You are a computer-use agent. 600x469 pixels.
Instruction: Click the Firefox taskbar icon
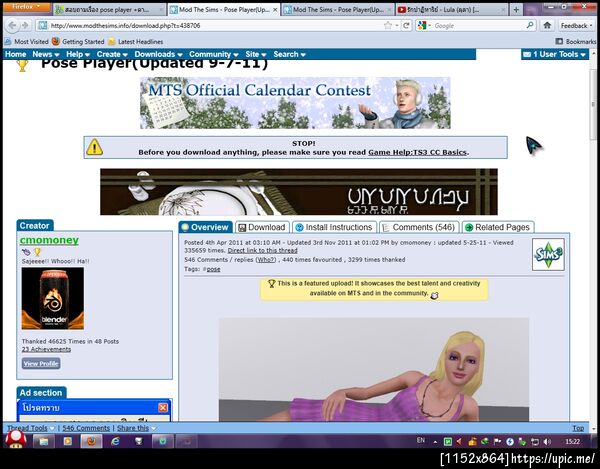[91, 442]
